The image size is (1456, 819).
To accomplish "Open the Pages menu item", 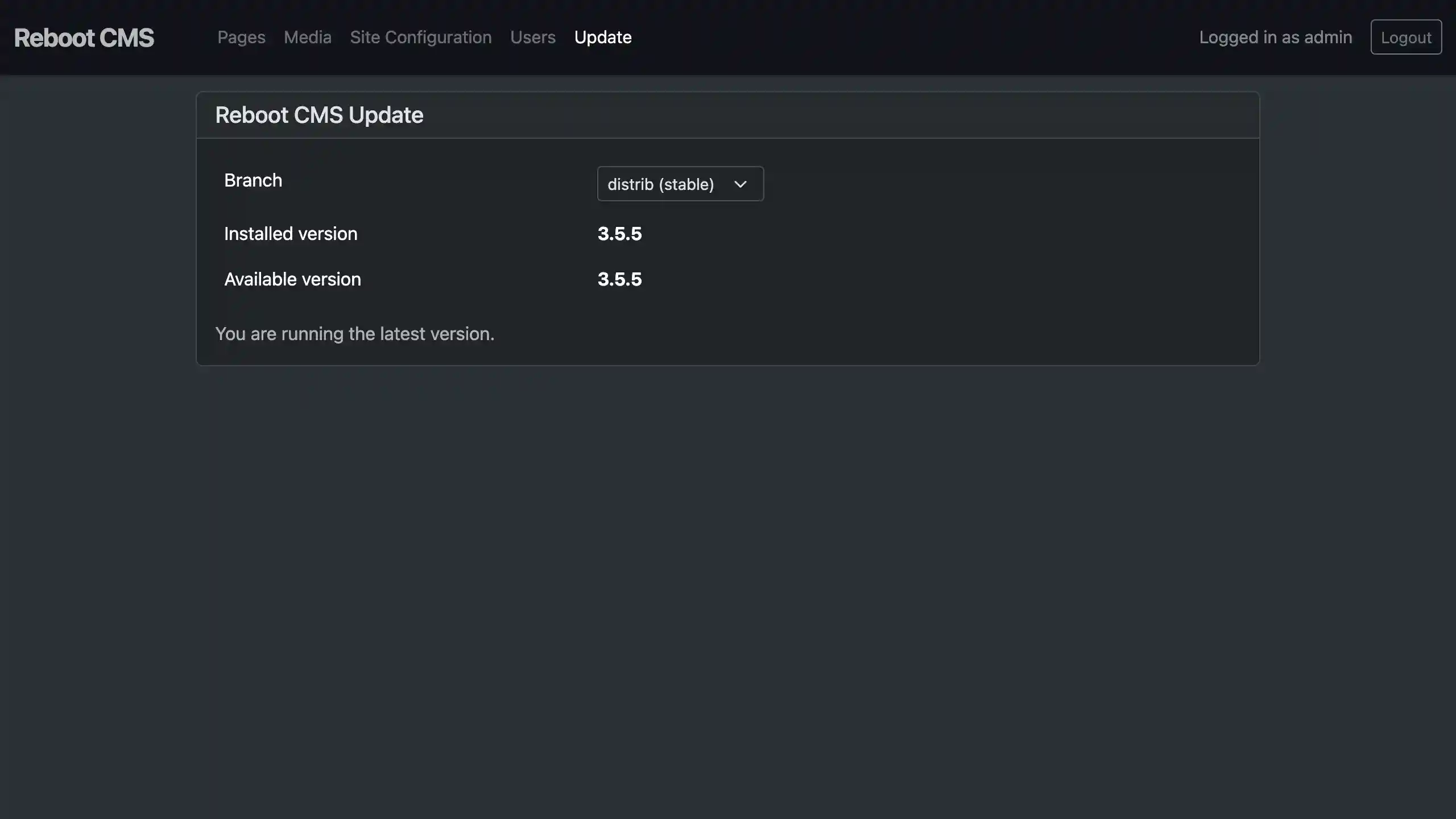I will coord(241,38).
